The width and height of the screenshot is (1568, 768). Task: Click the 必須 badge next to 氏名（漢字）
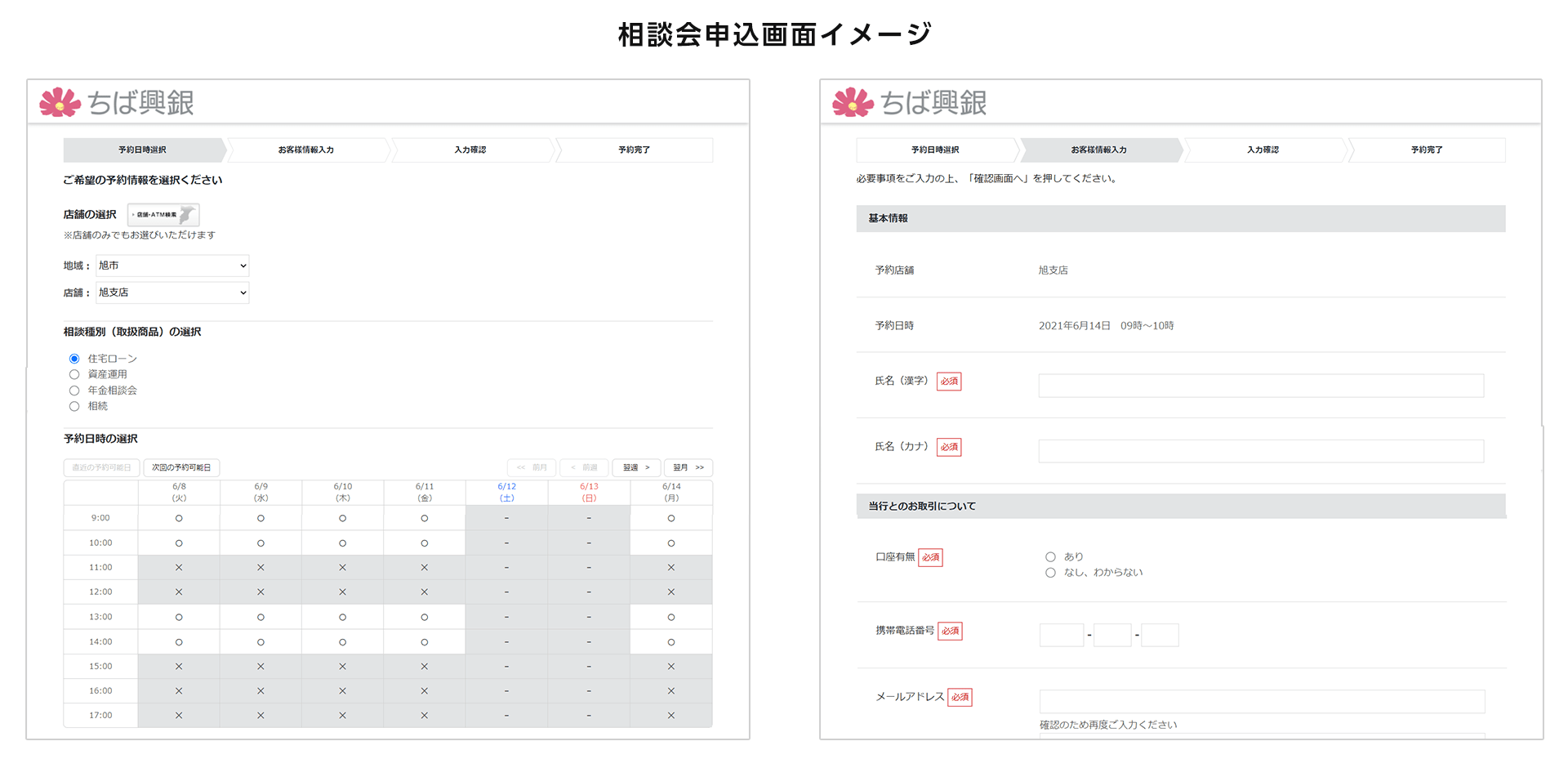point(949,382)
